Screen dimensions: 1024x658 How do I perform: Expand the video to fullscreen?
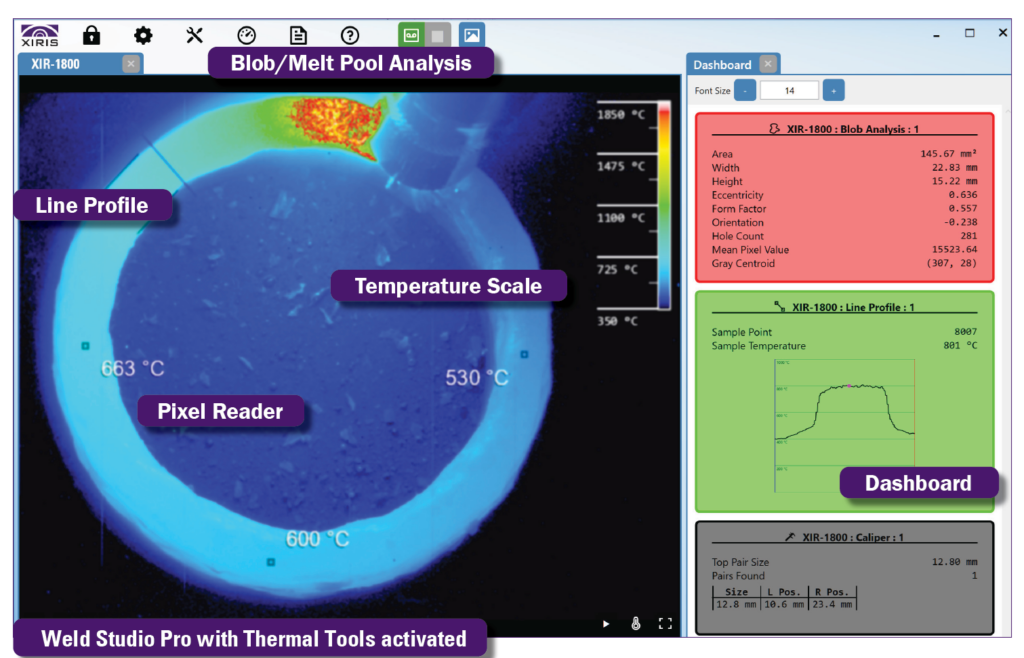665,623
